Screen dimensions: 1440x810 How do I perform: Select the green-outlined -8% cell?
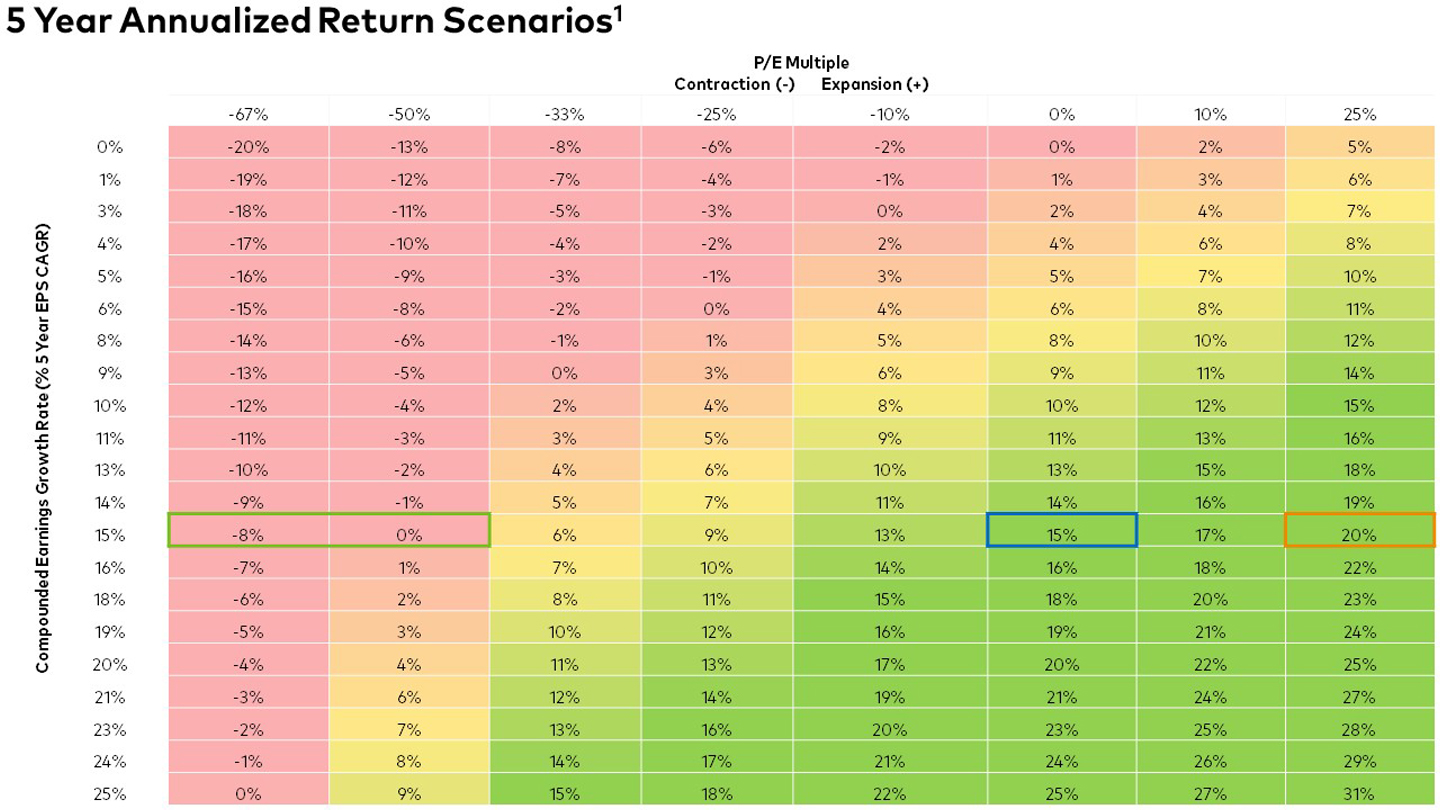247,535
